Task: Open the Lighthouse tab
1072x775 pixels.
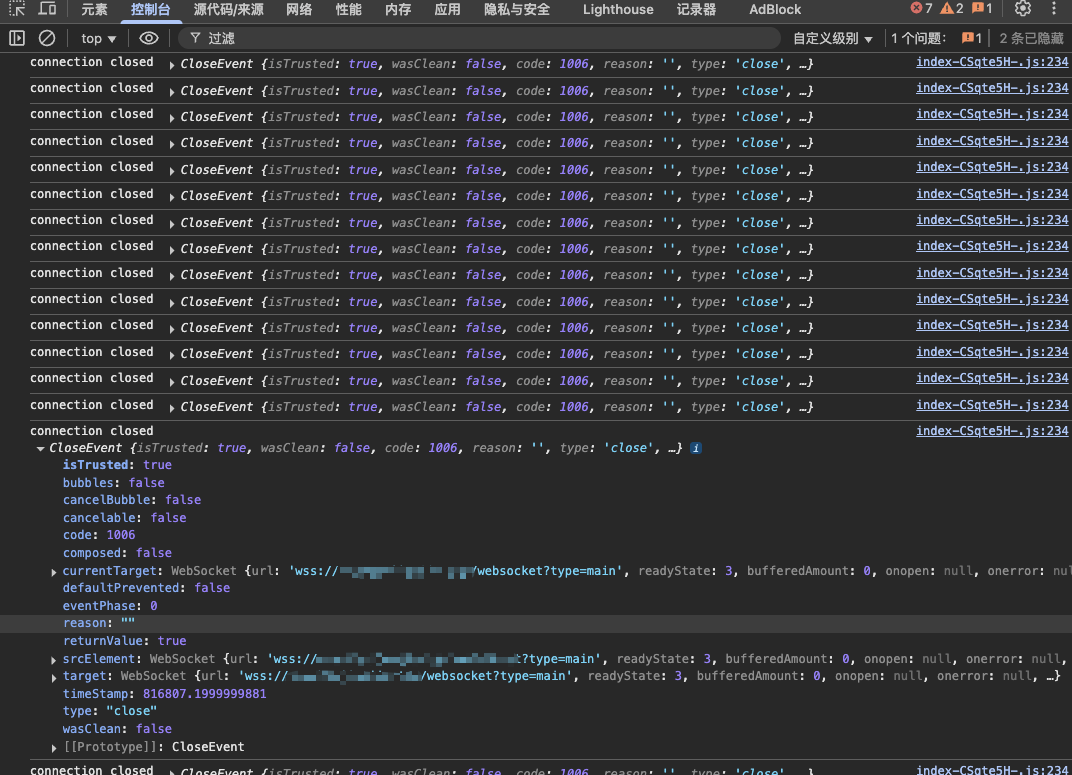Action: point(618,10)
